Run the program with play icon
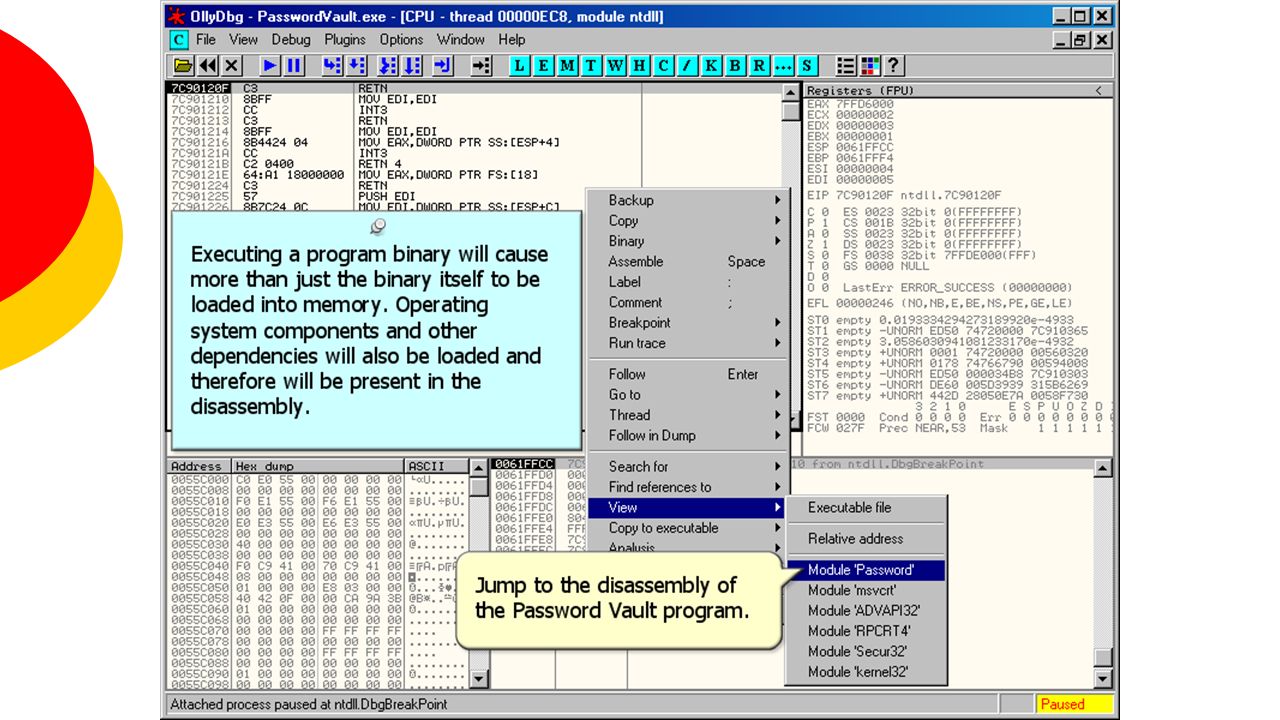The height and width of the screenshot is (720, 1280). pyautogui.click(x=270, y=65)
